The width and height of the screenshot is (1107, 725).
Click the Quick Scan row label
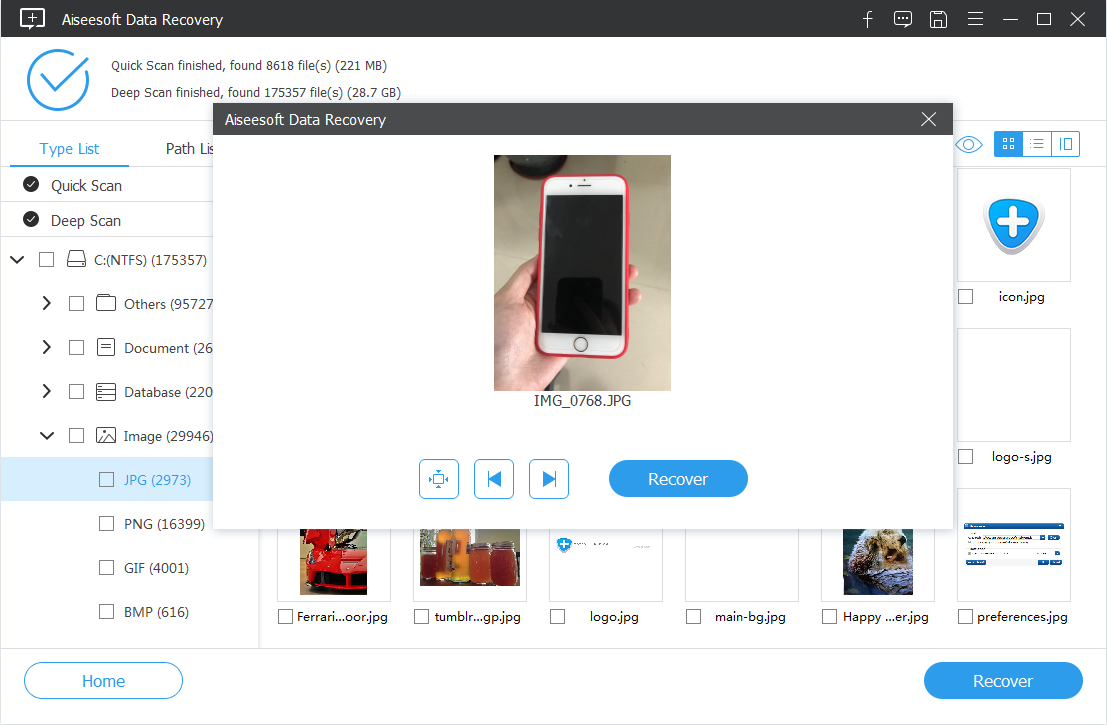86,186
